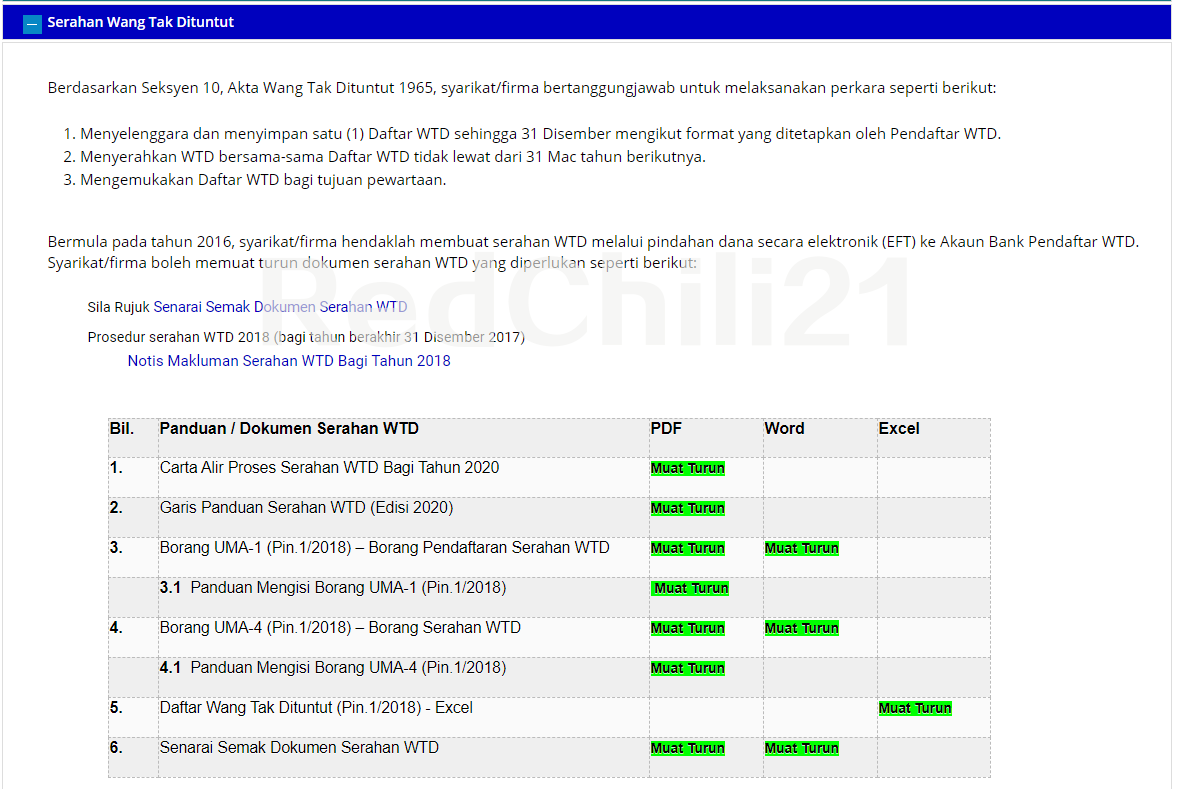Click the Panduan / Dokumen Serahan WTD header
Viewport: 1178px width, 789px height.
[289, 428]
